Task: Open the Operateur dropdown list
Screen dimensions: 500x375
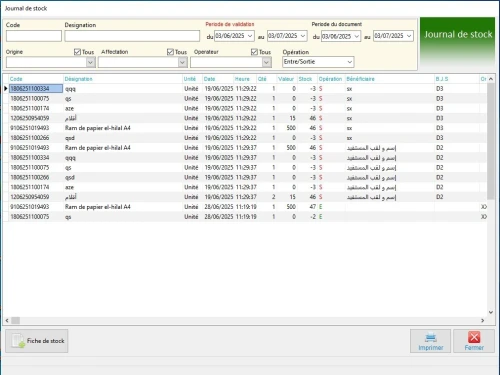Action: point(266,62)
